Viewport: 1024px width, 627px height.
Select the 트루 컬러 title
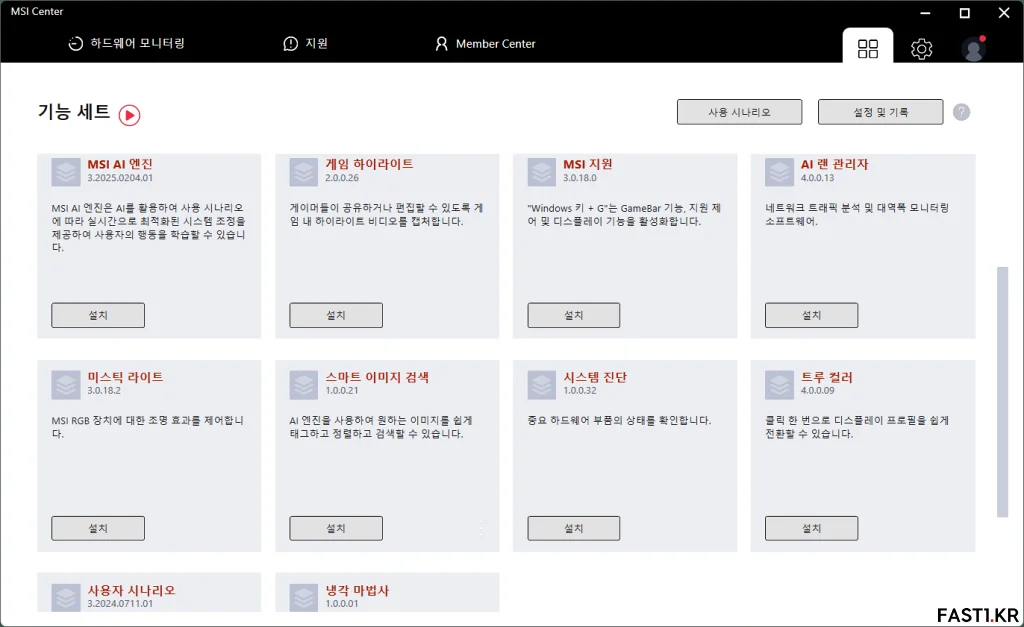[827, 378]
